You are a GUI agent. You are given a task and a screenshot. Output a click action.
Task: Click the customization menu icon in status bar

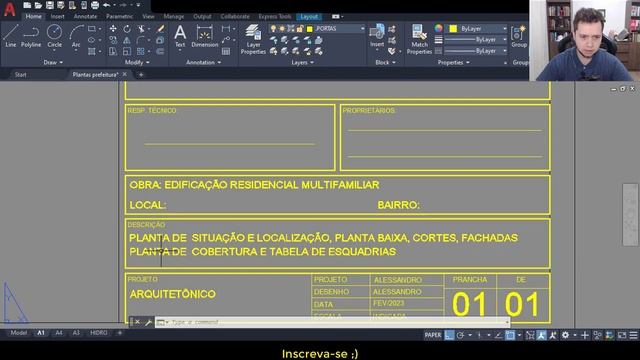click(633, 335)
